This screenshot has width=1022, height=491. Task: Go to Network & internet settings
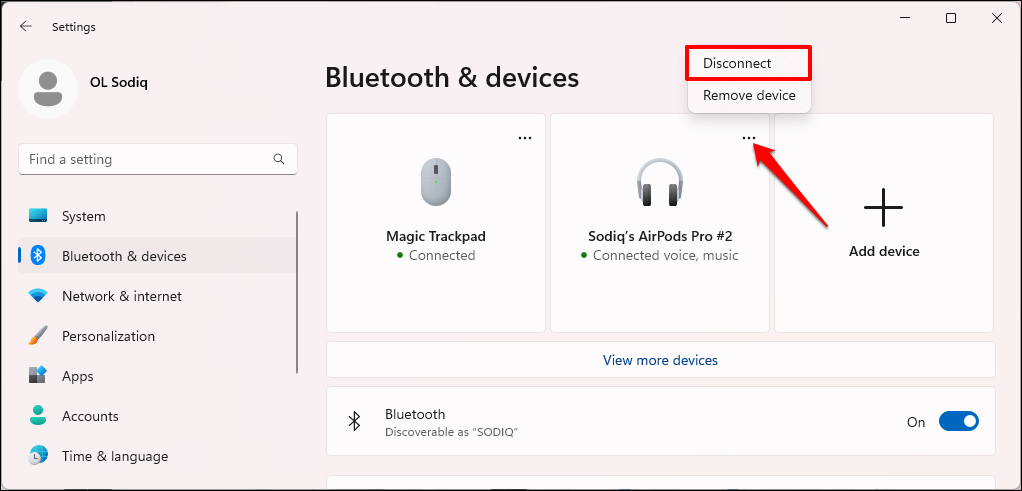click(x=122, y=296)
